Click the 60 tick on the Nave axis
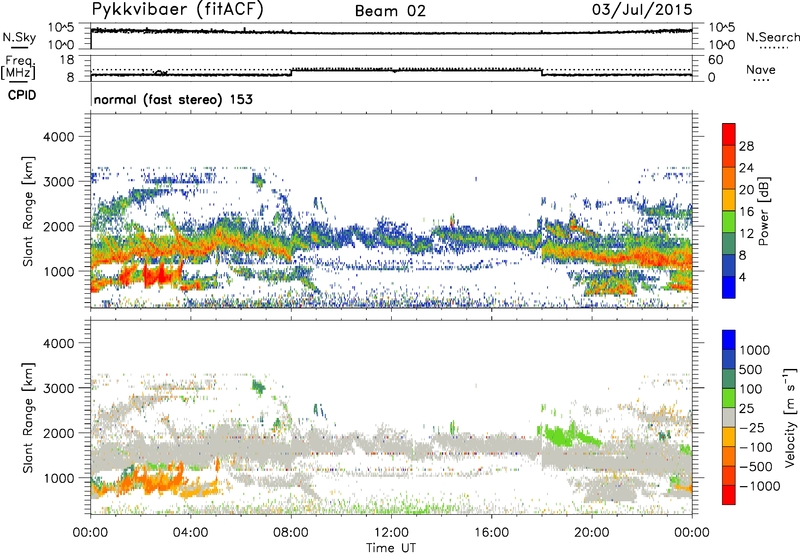 coord(715,60)
